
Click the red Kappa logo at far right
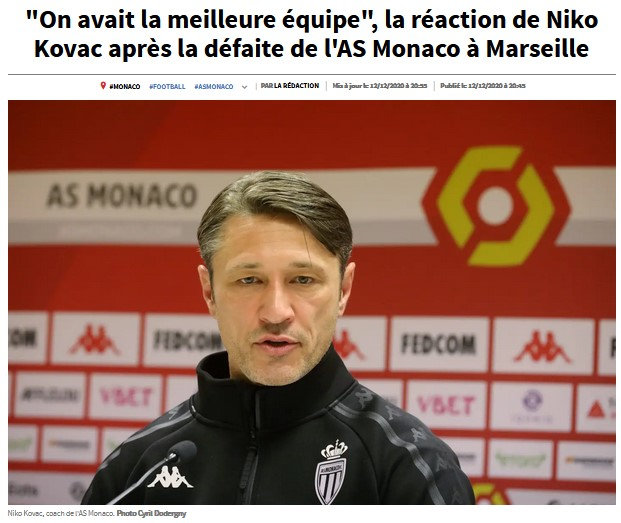pyautogui.click(x=542, y=347)
